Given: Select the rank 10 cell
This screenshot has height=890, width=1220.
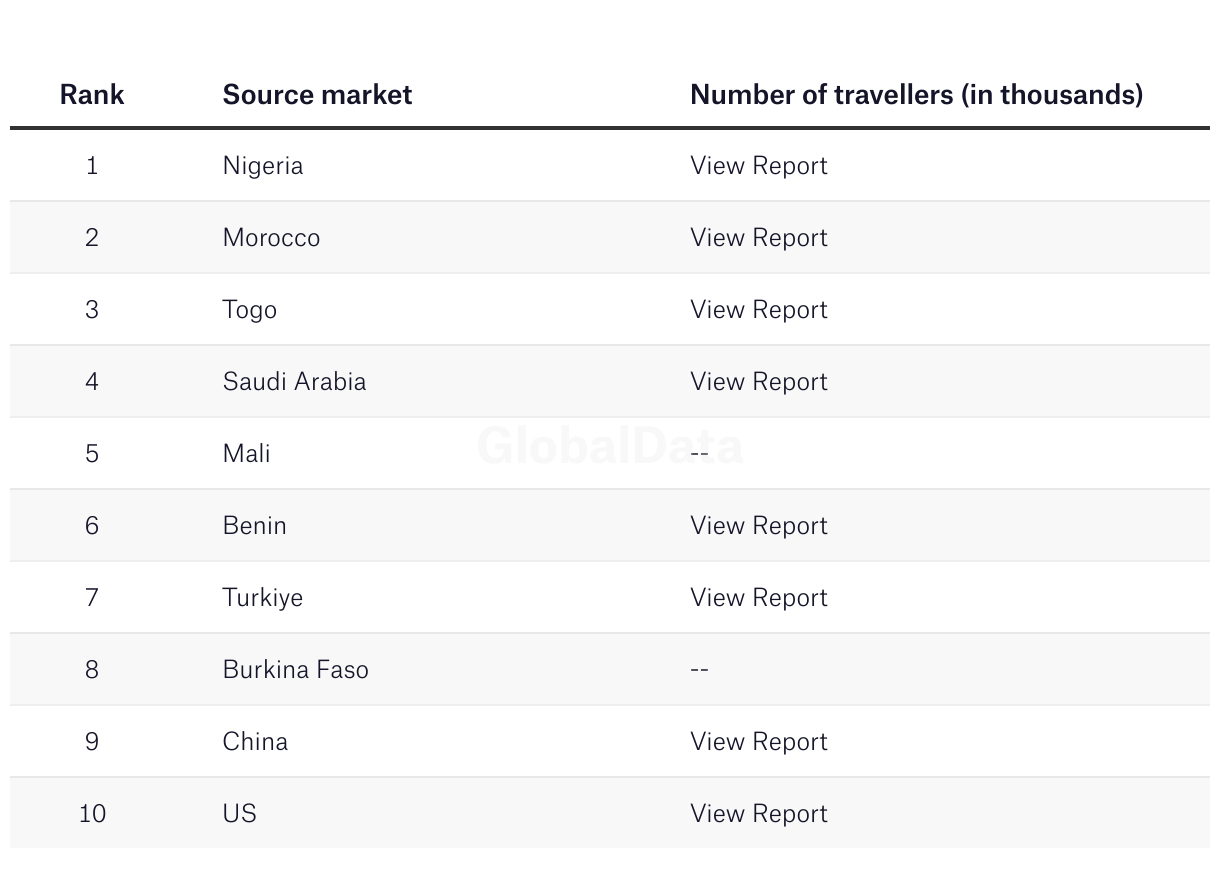Looking at the screenshot, I should (x=92, y=814).
